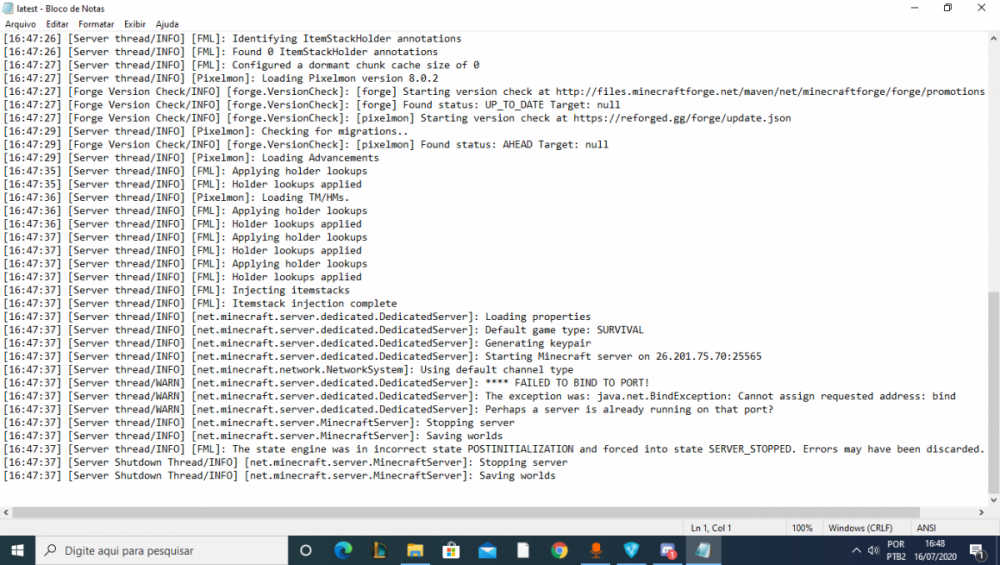This screenshot has width=1000, height=565.
Task: Open the Formatar menu
Action: click(96, 24)
